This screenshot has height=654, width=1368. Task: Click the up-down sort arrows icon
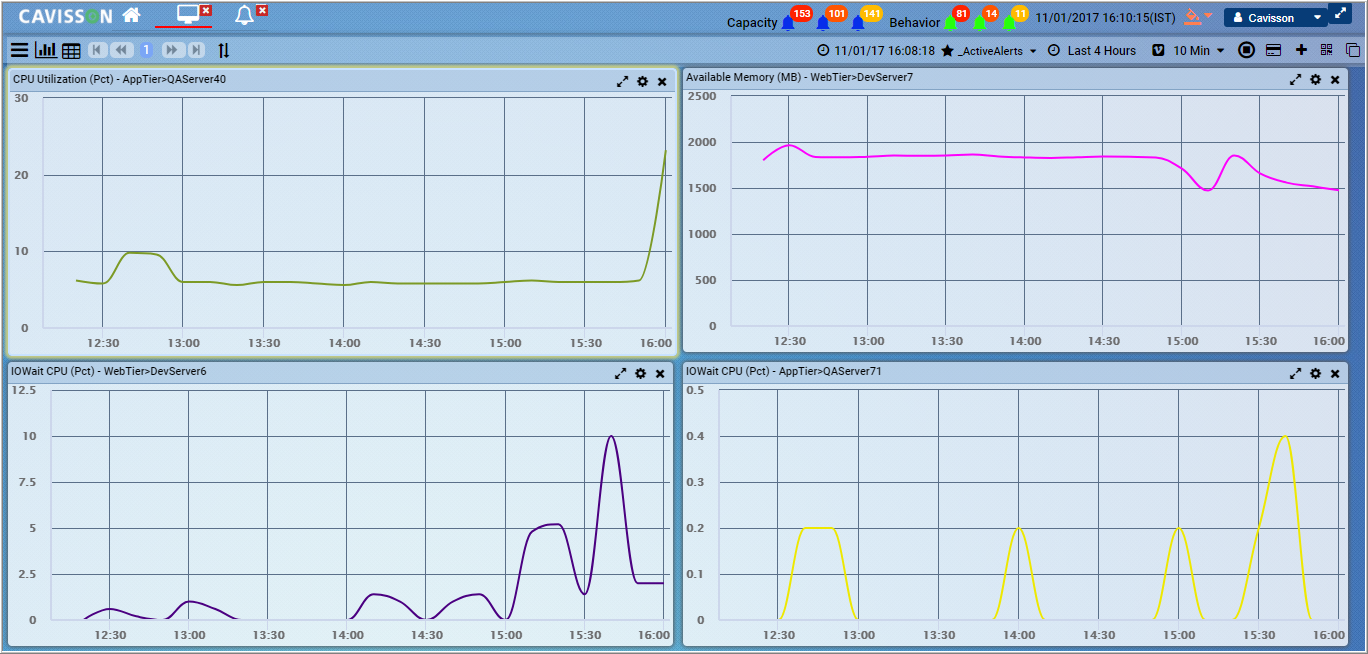click(x=223, y=50)
